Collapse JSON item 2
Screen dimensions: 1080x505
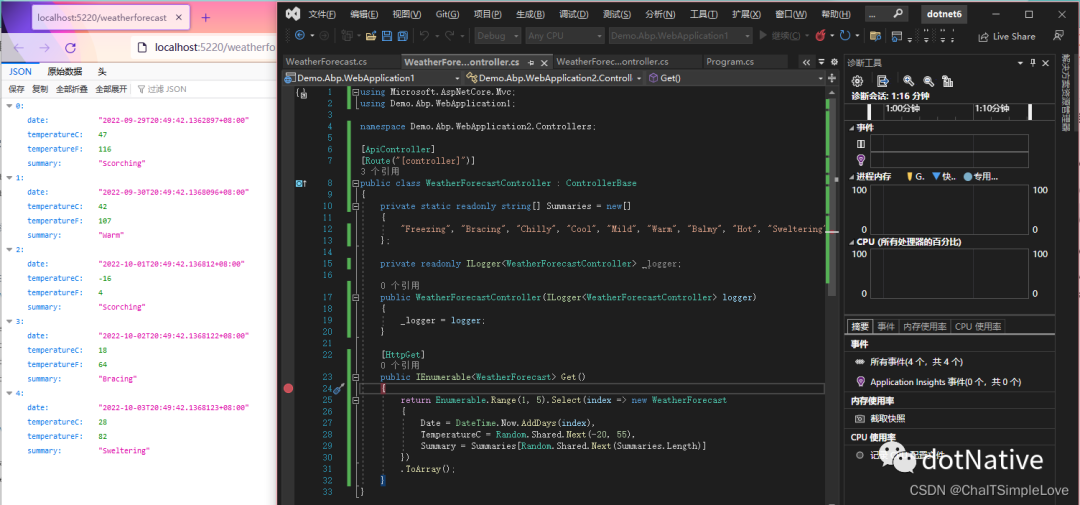[9, 249]
